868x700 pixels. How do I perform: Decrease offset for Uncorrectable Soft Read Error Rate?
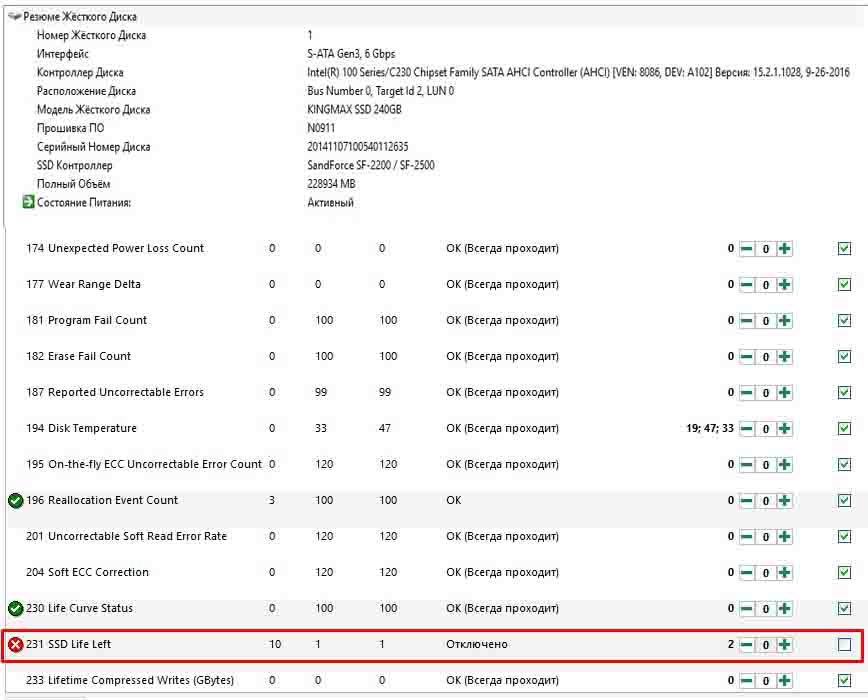click(747, 537)
